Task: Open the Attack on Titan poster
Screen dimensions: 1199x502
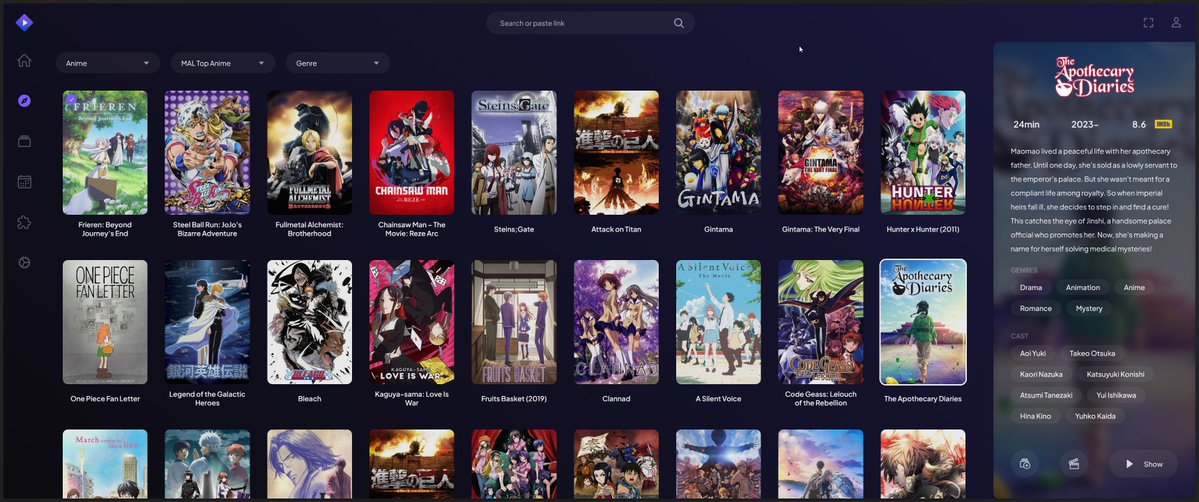Action: tap(616, 152)
